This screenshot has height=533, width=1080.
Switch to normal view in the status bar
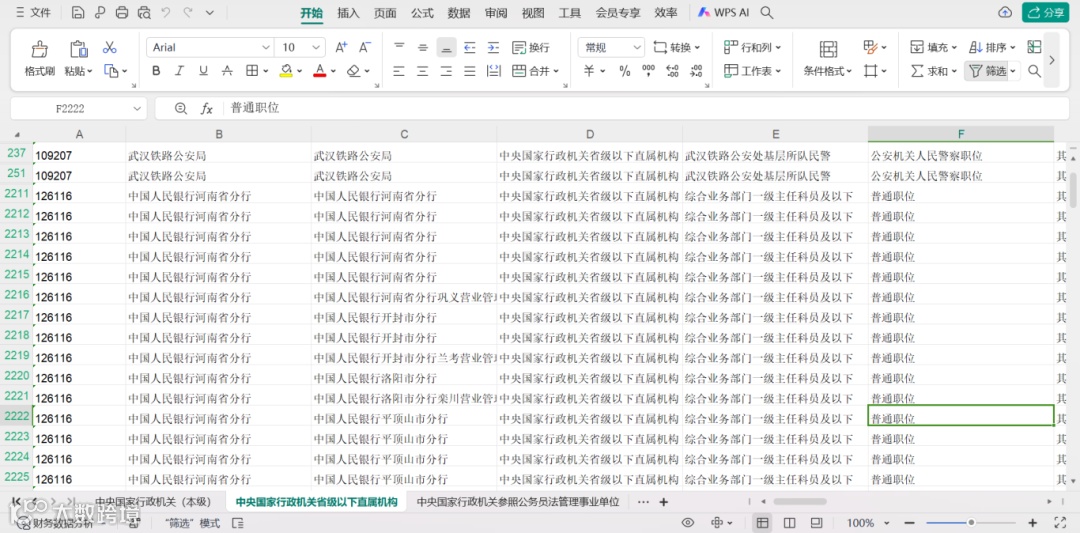pos(763,523)
